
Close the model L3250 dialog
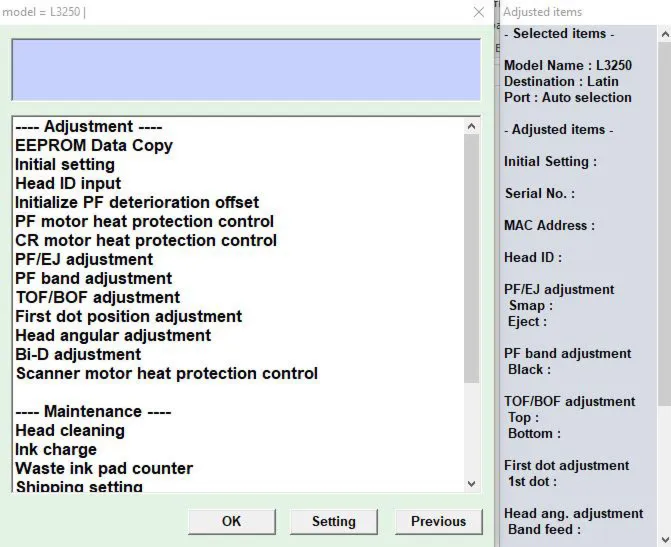(x=479, y=12)
